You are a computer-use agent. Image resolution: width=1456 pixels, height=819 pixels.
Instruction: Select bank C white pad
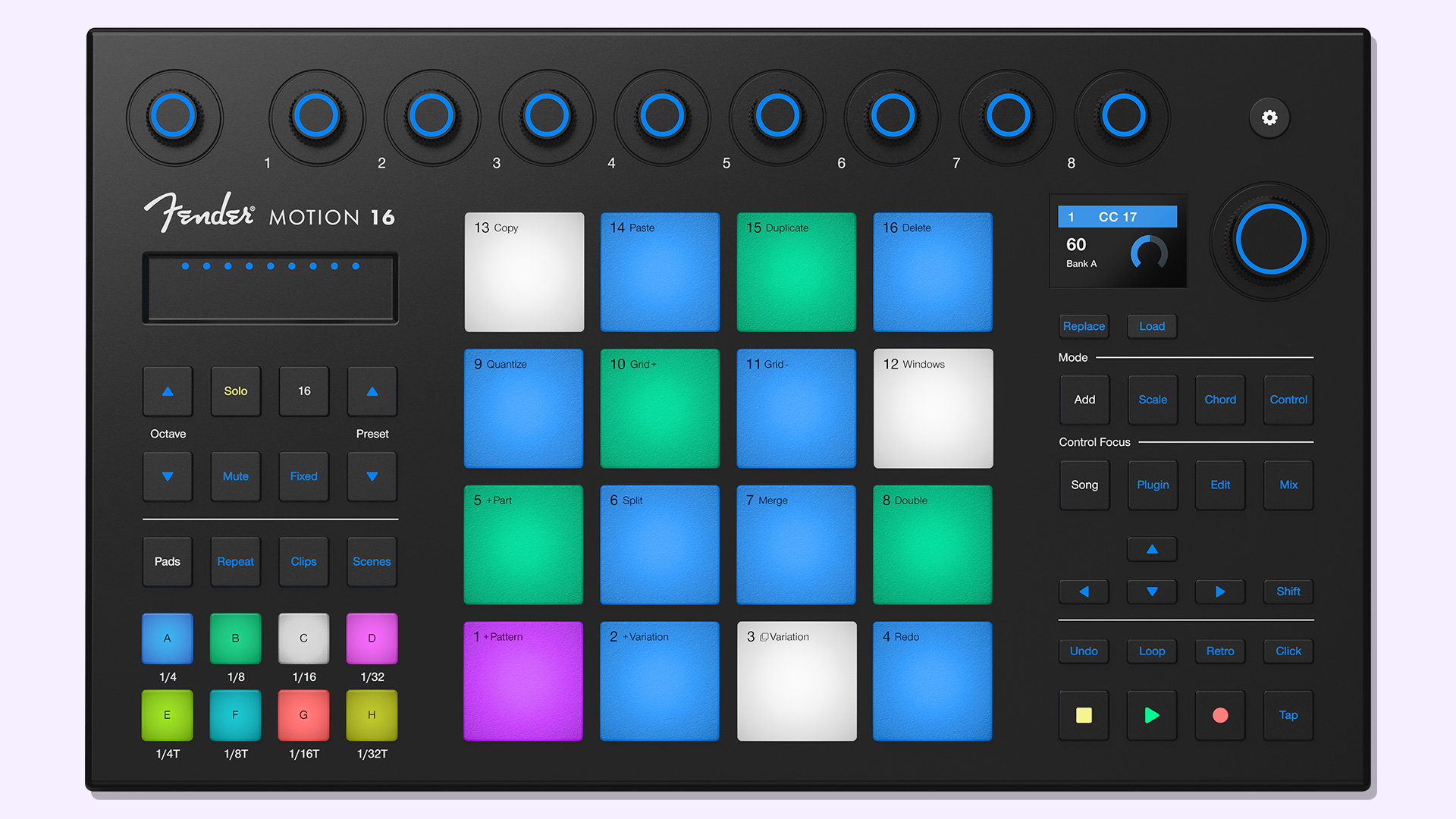304,639
